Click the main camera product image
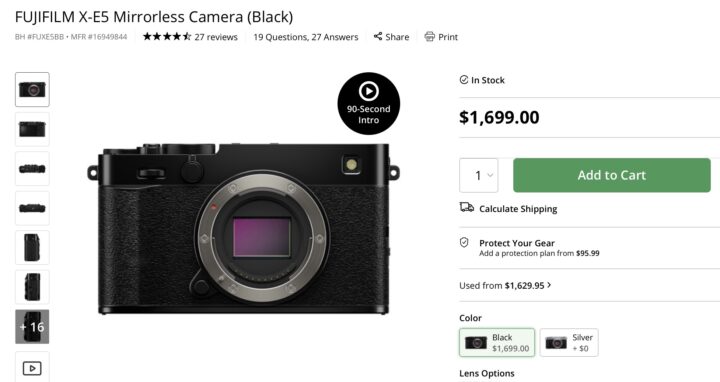Viewport: 720px width, 382px height. [243, 228]
